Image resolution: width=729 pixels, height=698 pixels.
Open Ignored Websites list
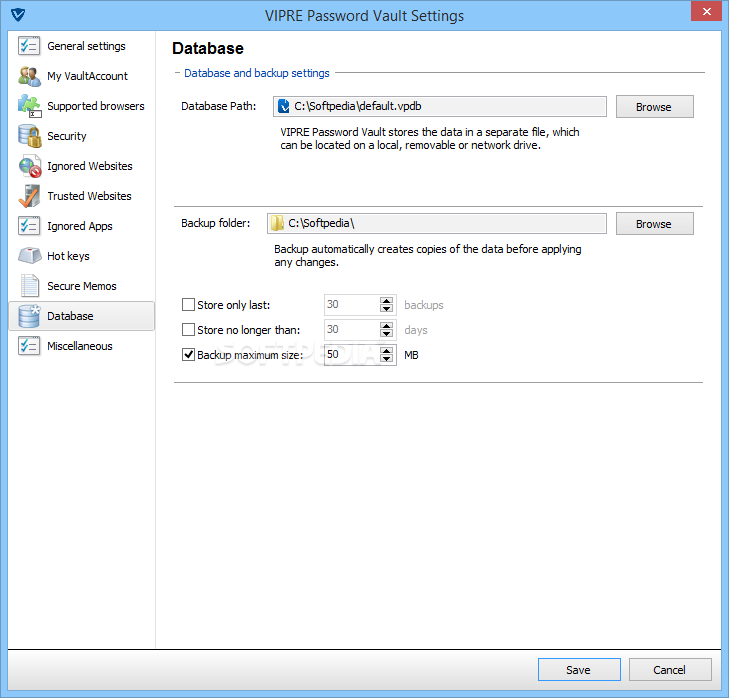(x=81, y=166)
